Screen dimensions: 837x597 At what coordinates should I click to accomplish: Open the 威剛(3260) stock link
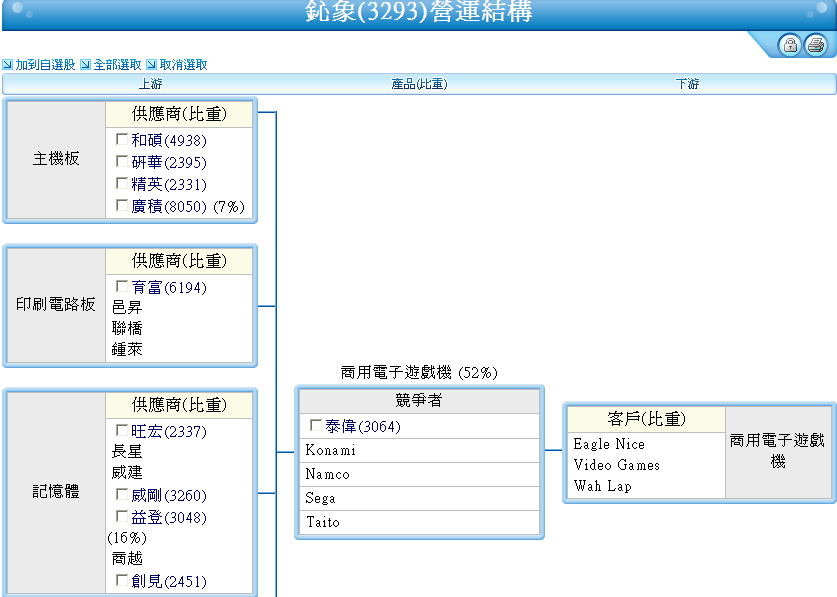pos(169,496)
